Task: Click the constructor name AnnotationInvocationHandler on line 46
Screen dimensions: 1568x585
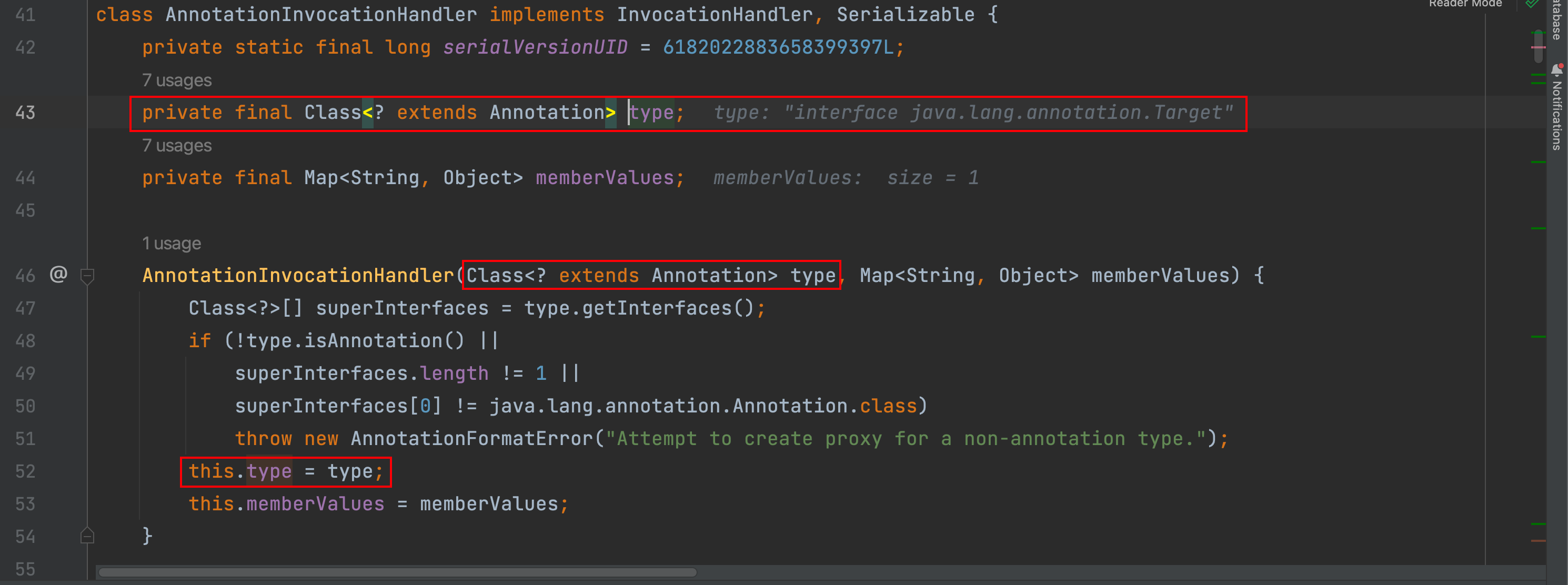Action: [298, 275]
